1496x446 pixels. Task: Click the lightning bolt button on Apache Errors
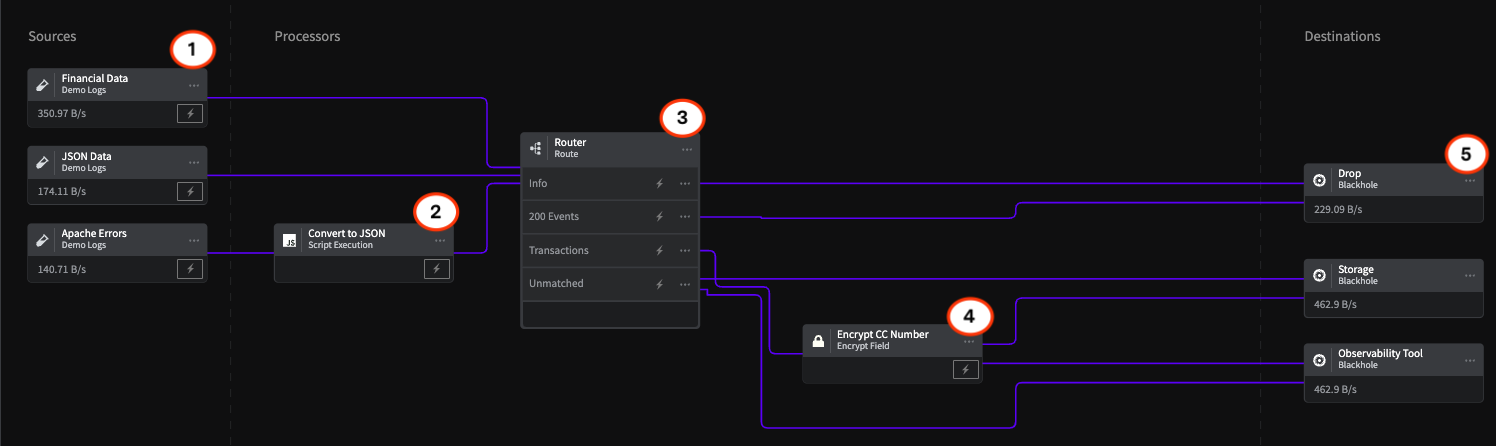190,269
